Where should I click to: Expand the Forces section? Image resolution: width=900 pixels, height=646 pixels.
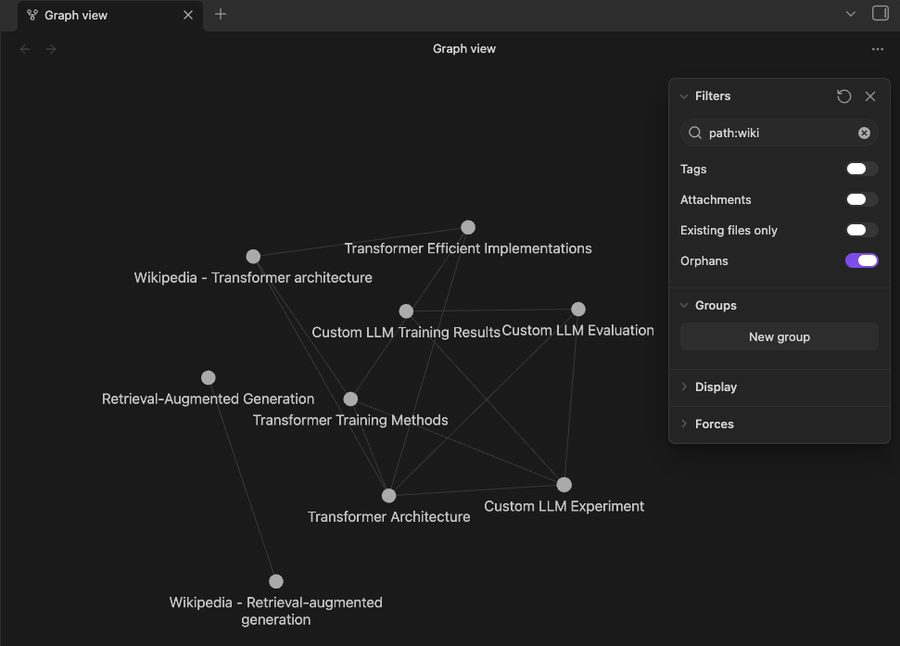(684, 424)
